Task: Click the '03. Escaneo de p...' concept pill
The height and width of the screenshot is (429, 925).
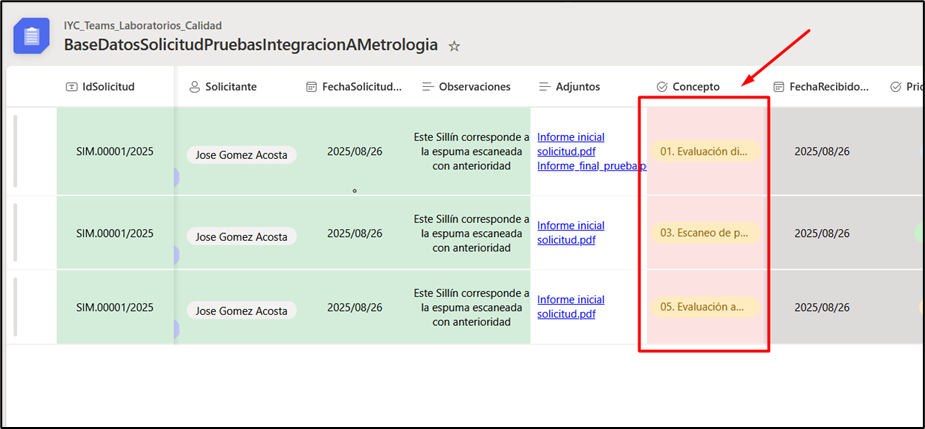Action: 704,233
